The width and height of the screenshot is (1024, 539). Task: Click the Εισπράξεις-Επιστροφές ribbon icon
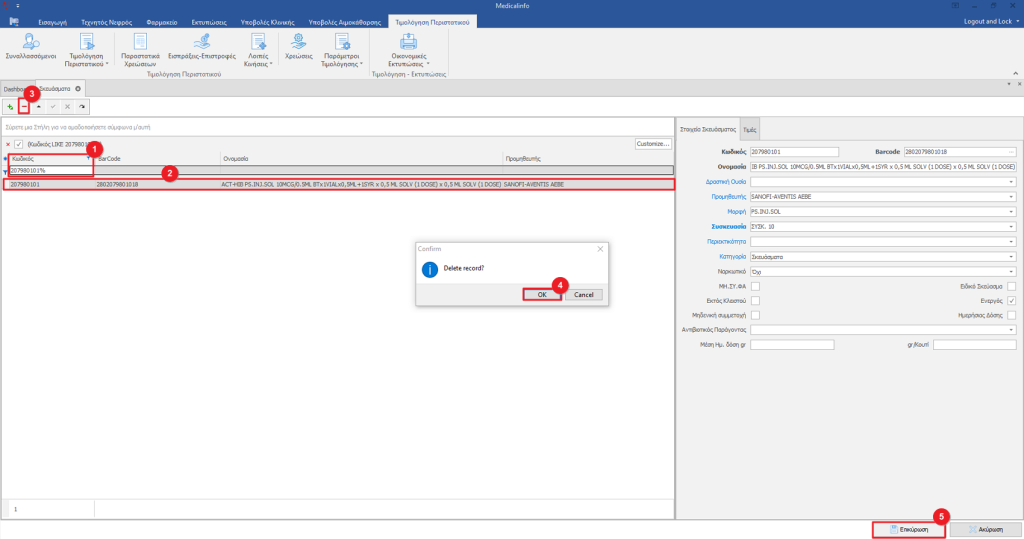(x=201, y=41)
